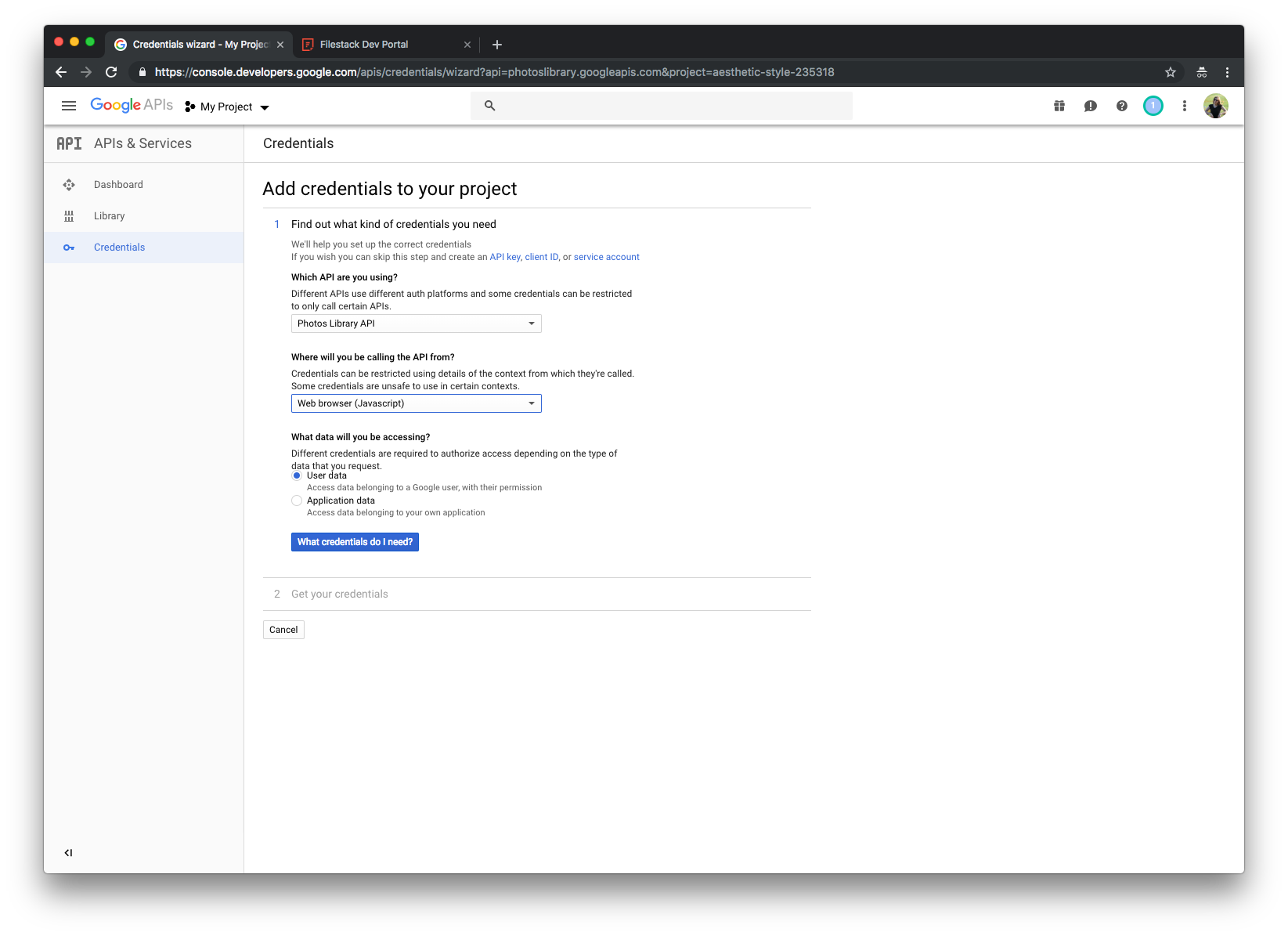This screenshot has height=936, width=1288.
Task: Open notifications badge showing 1
Action: [1153, 106]
